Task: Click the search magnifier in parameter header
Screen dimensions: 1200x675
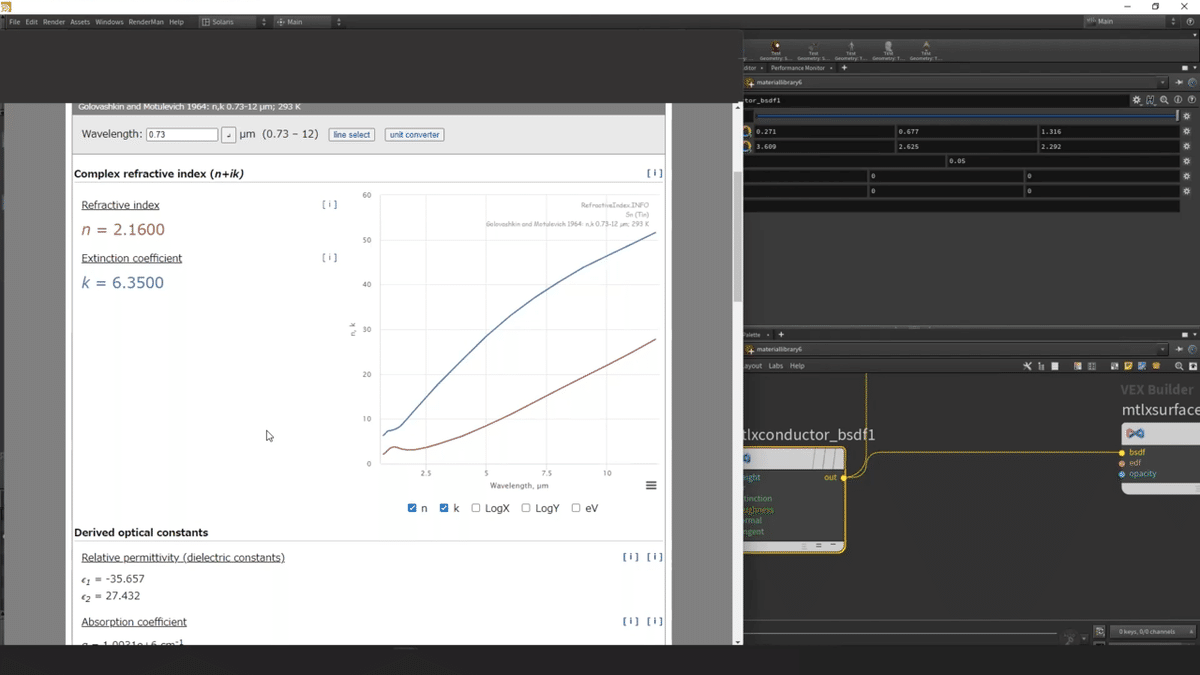Action: (x=1164, y=100)
